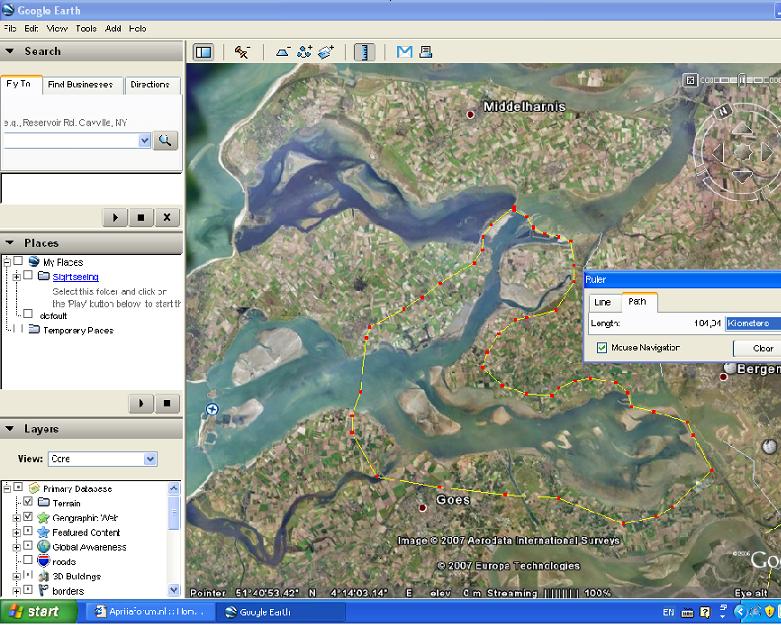Run search with magnifying glass button
This screenshot has width=781, height=625.
(165, 140)
